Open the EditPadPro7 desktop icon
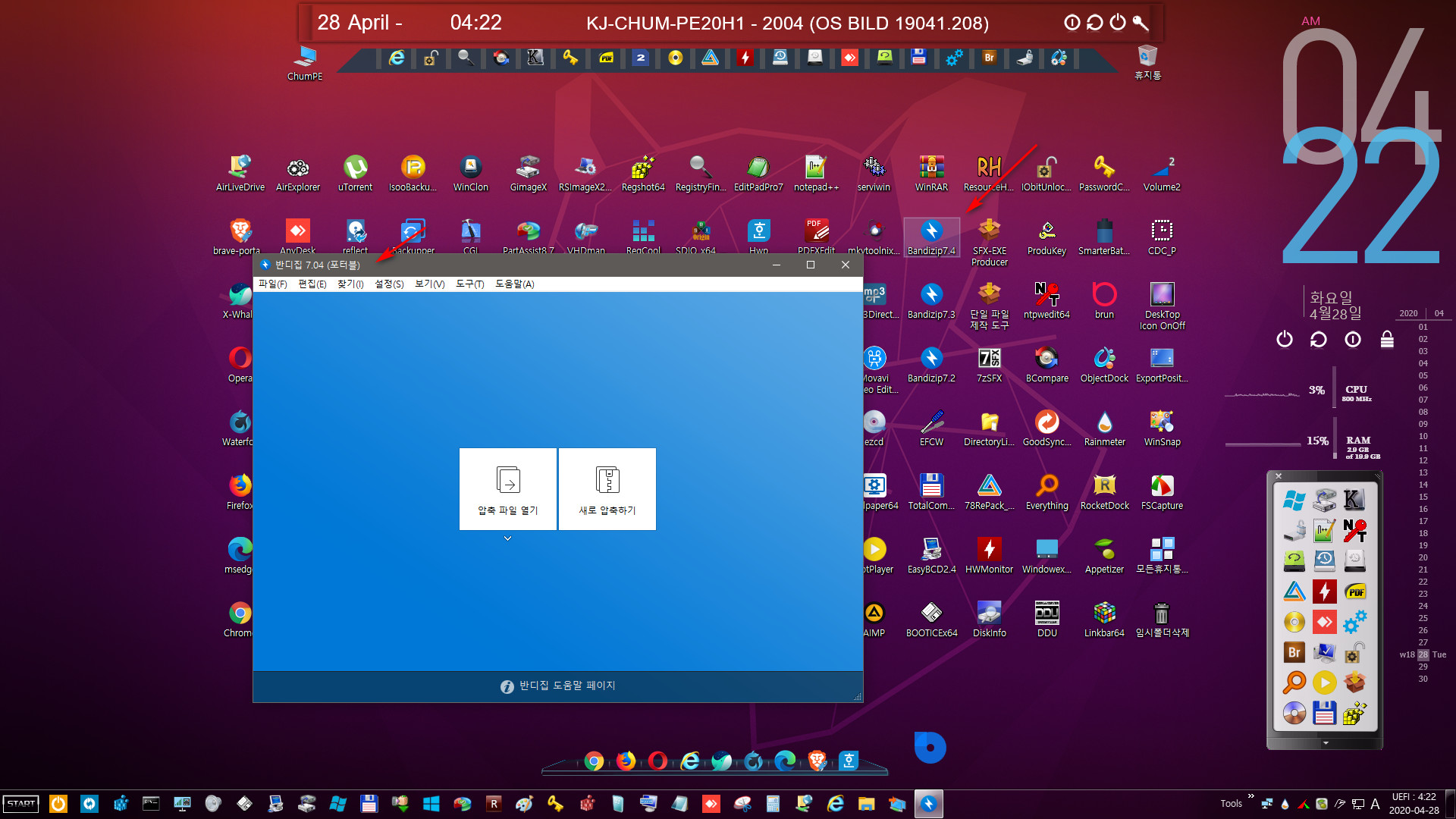The image size is (1456, 819). (758, 173)
